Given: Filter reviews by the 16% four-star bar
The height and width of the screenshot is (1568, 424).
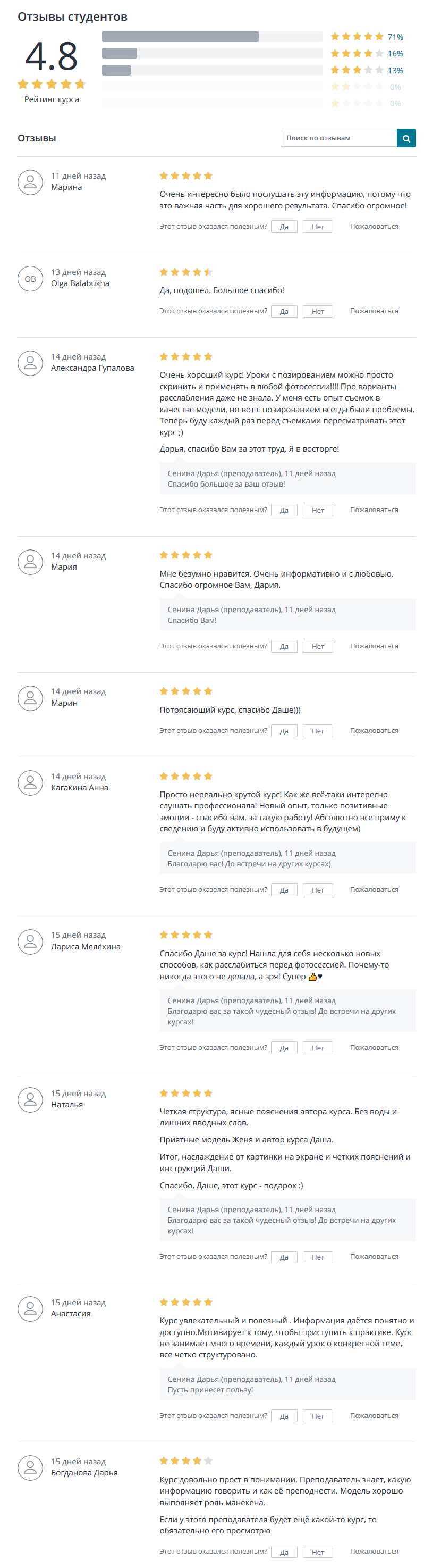Looking at the screenshot, I should (211, 54).
